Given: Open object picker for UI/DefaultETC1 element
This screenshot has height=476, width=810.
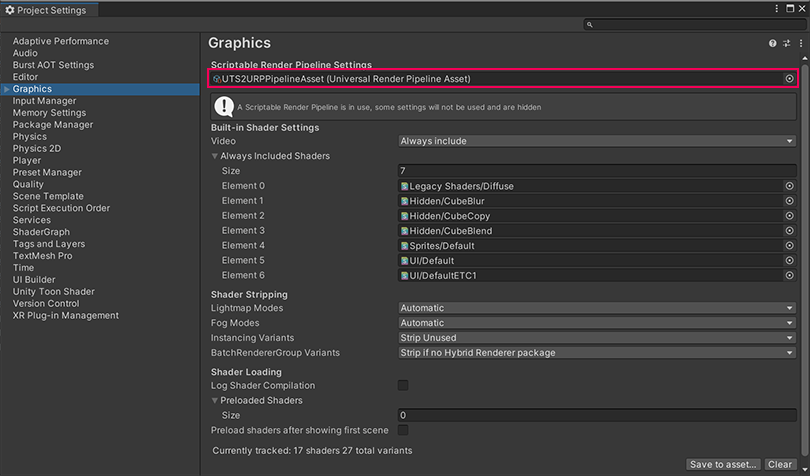Looking at the screenshot, I should pos(789,275).
